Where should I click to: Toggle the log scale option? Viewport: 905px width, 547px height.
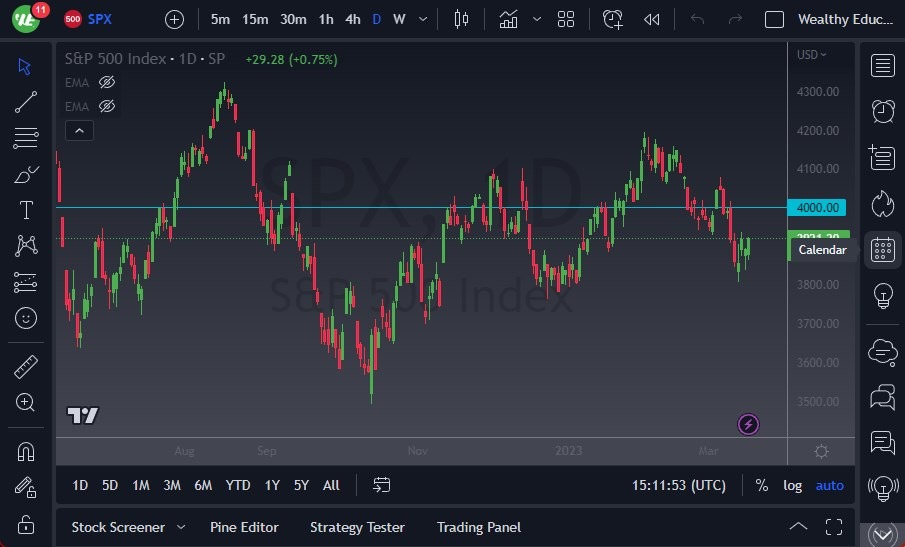coord(792,485)
